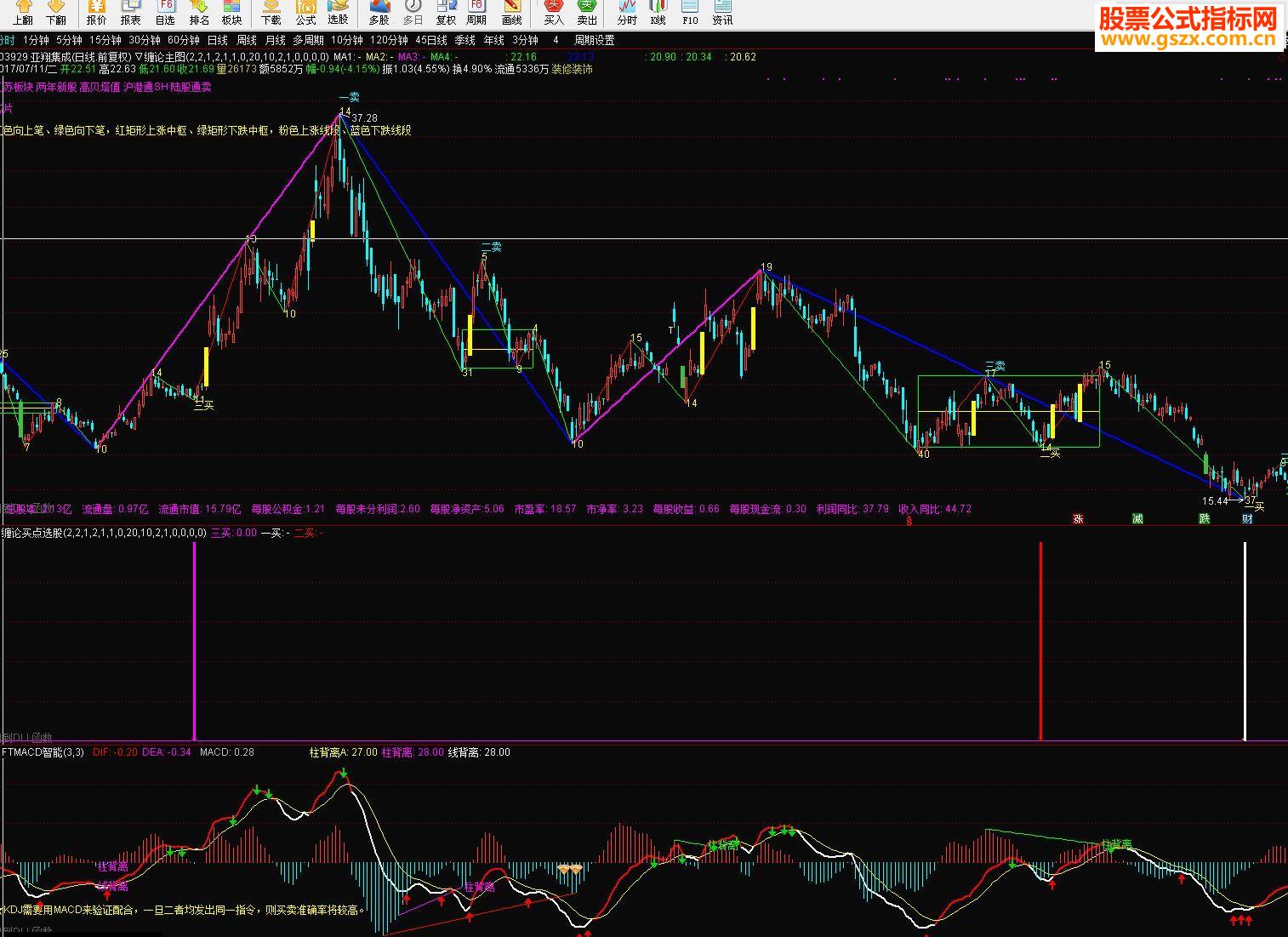Click the DIF: -0.20 readout
Screen dimensions: 1288x937
(115, 752)
